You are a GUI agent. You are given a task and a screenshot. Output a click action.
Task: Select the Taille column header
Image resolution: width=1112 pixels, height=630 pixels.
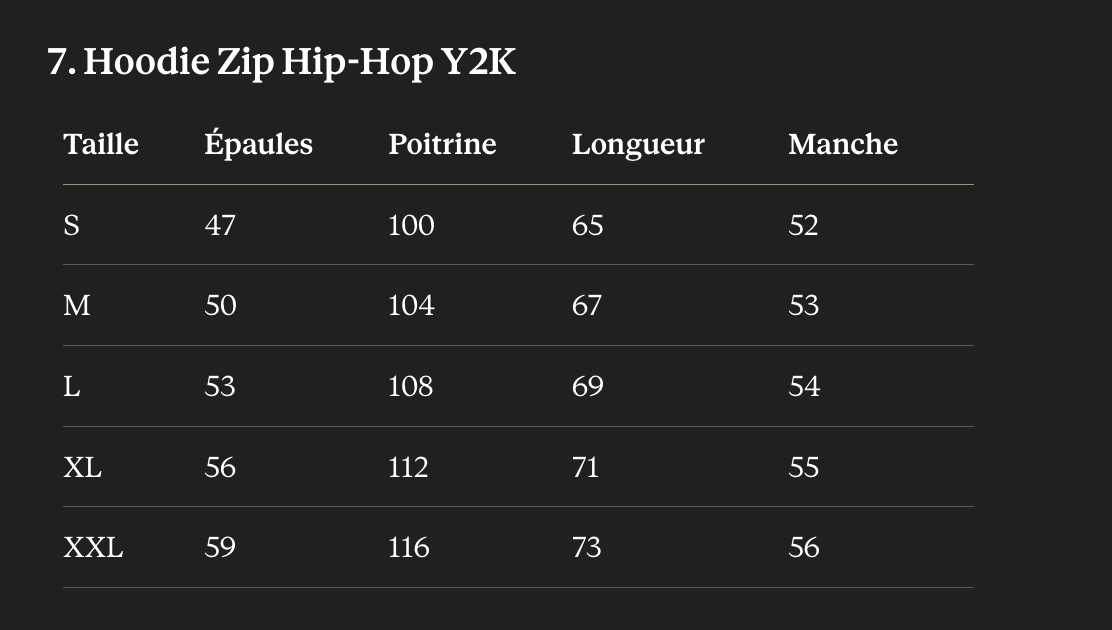tap(101, 144)
